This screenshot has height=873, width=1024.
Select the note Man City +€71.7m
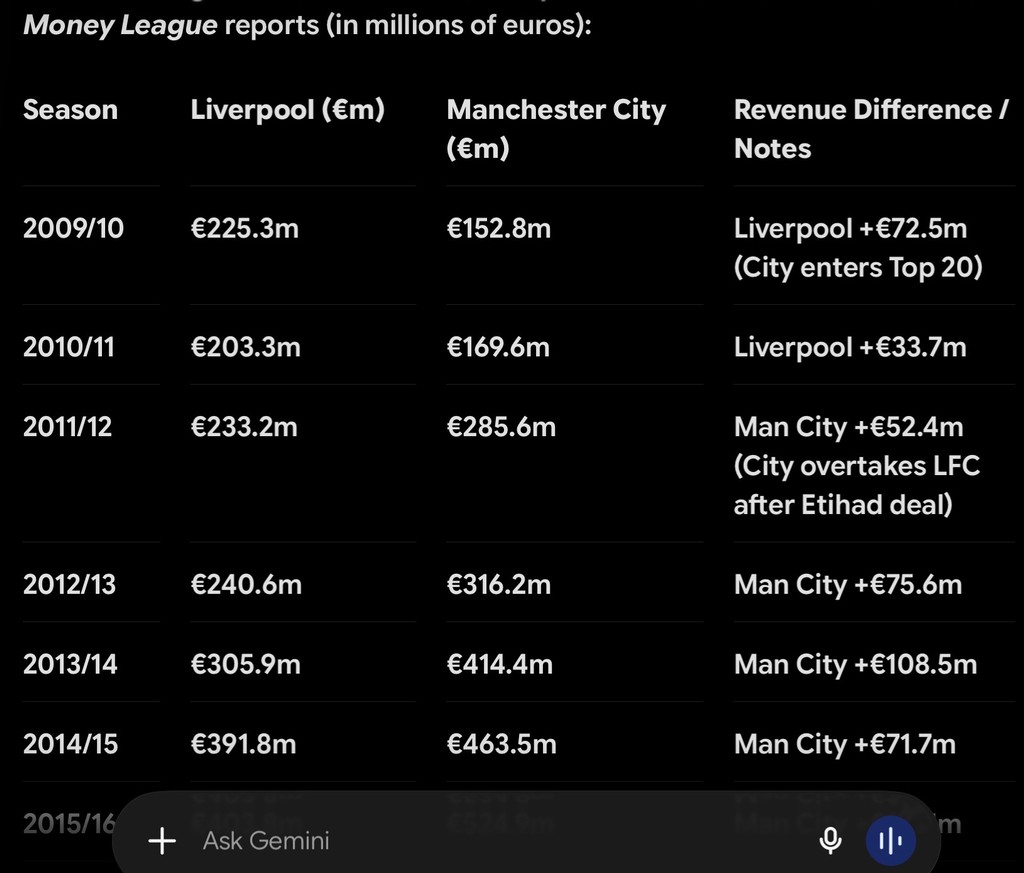point(845,744)
